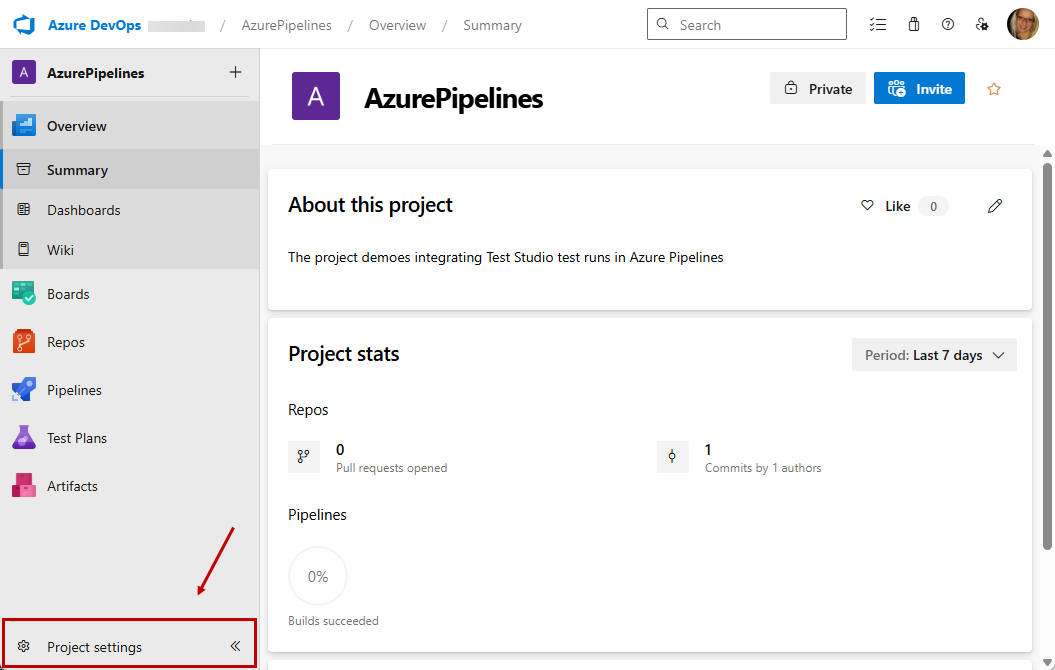The width and height of the screenshot is (1055, 670).
Task: Favorite the project with star icon
Action: point(994,89)
